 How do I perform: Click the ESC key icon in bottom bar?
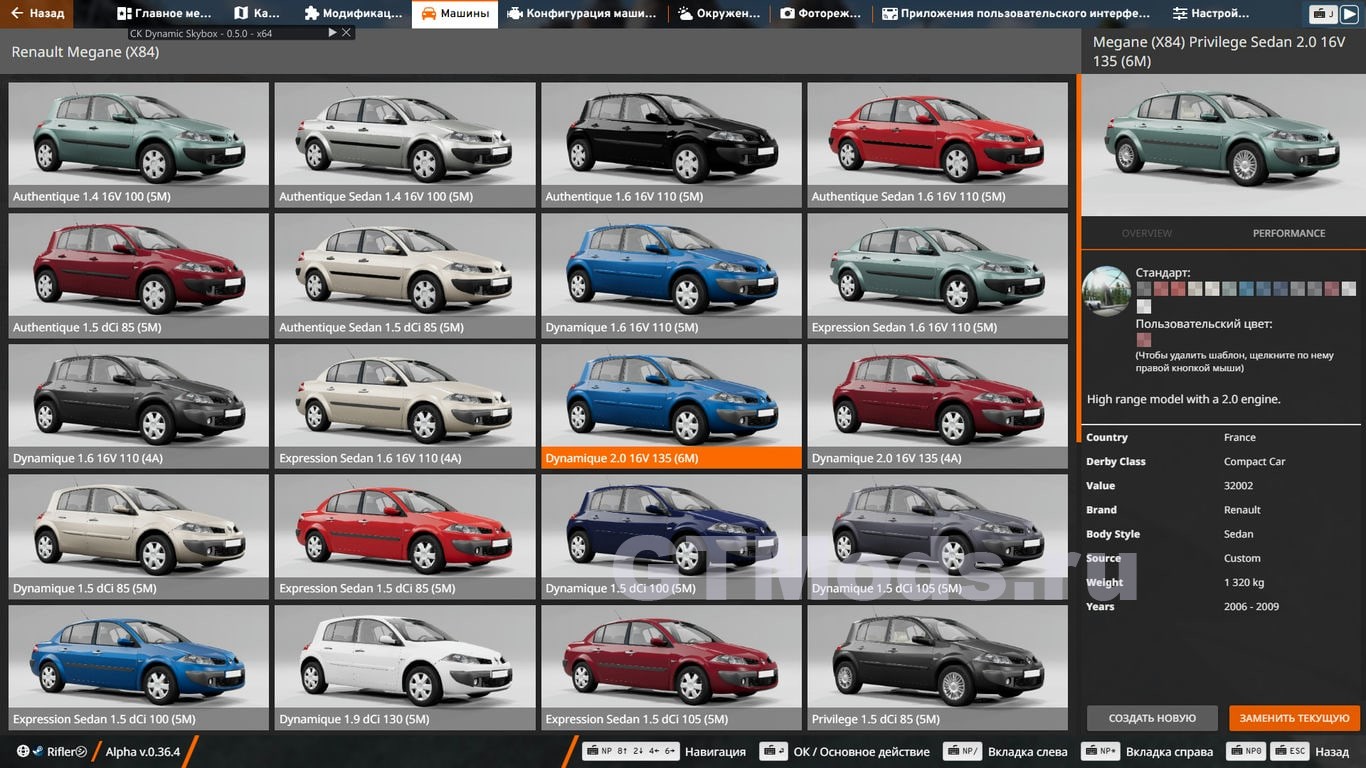coord(1292,751)
